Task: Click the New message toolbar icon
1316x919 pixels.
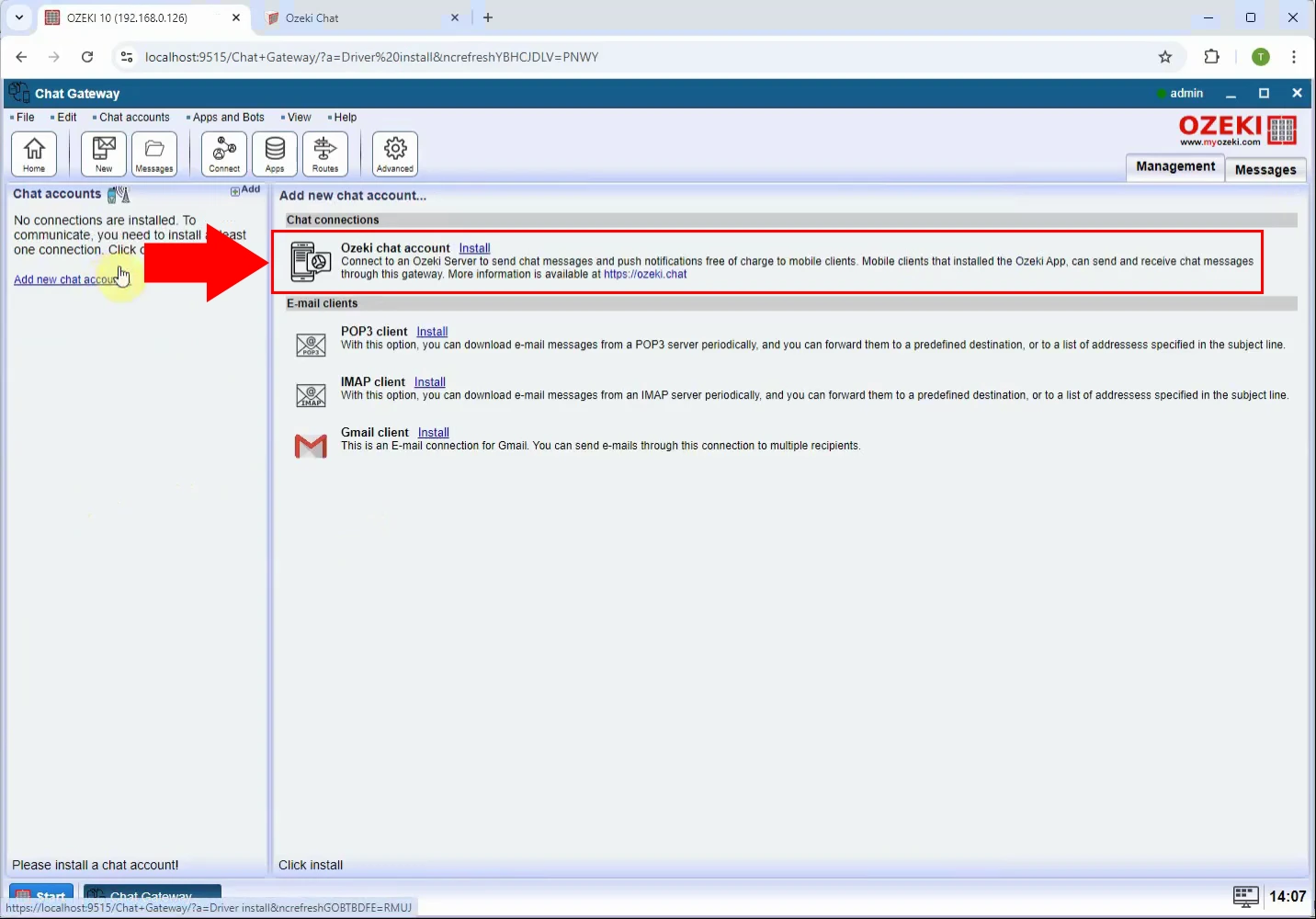Action: 104,153
